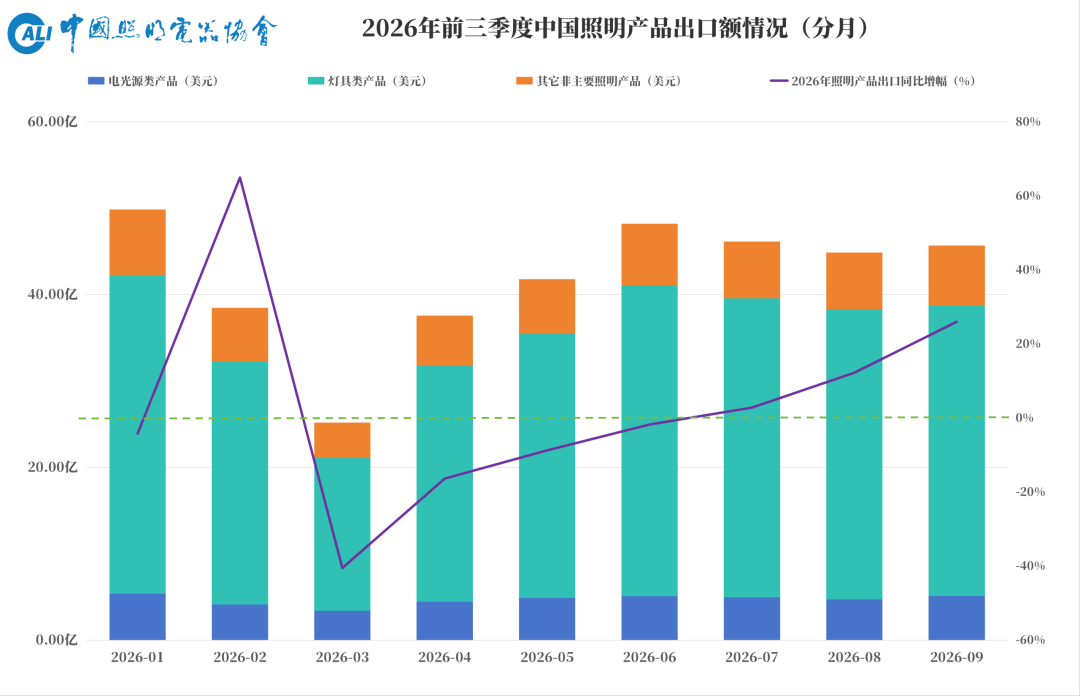1080x696 pixels.
Task: Click the 中國照明電器協會 calligraphy logo text
Action: click(x=169, y=31)
